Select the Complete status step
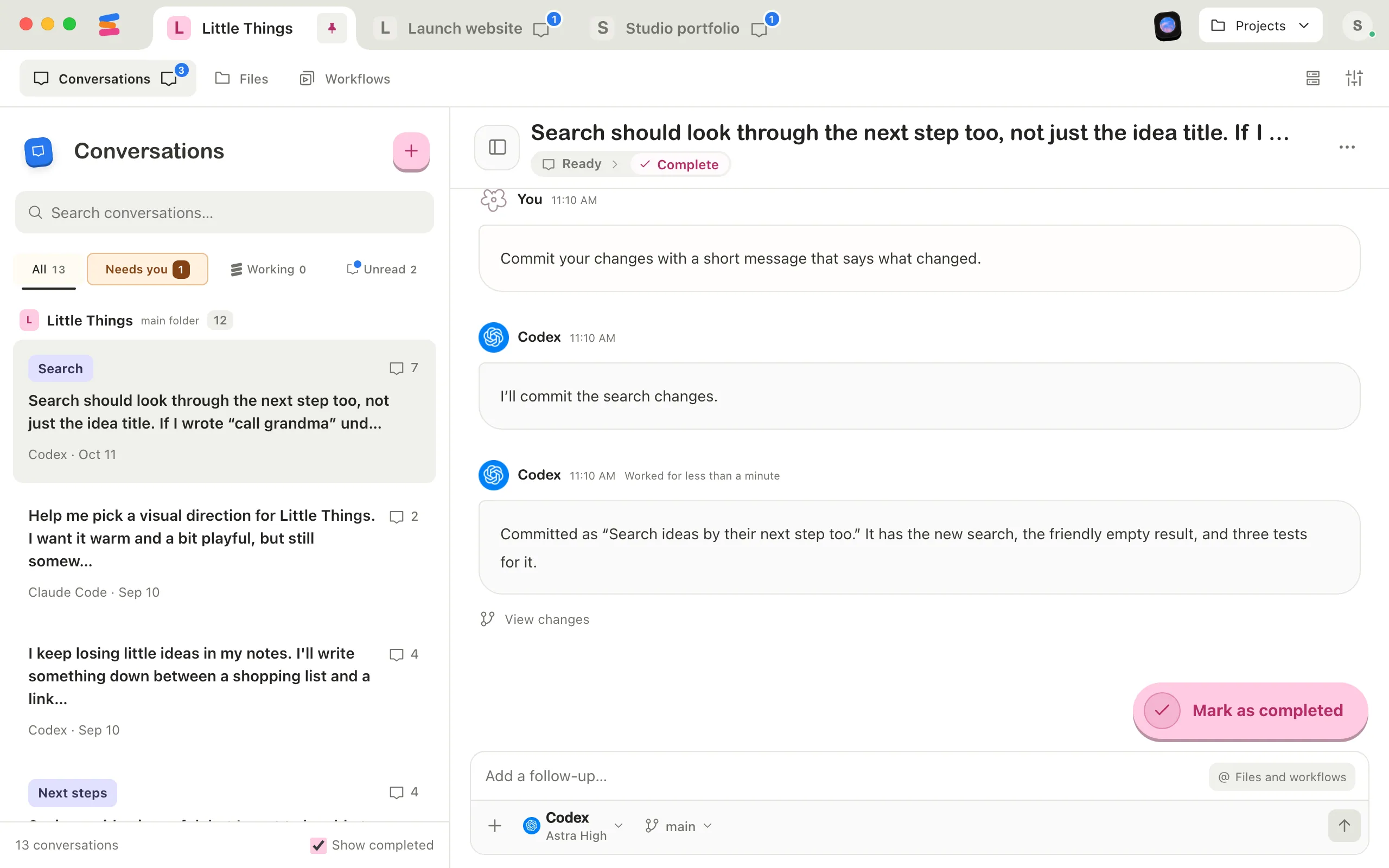Image resolution: width=1389 pixels, height=868 pixels. (679, 164)
